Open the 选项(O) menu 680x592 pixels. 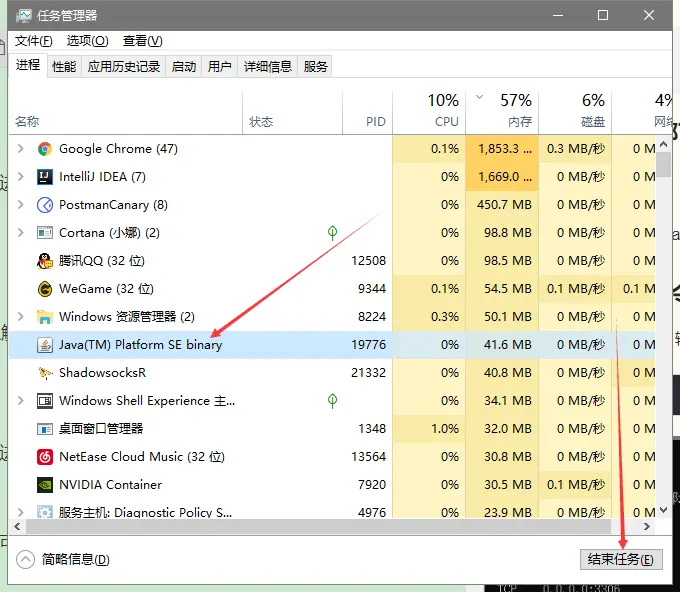pyautogui.click(x=87, y=41)
